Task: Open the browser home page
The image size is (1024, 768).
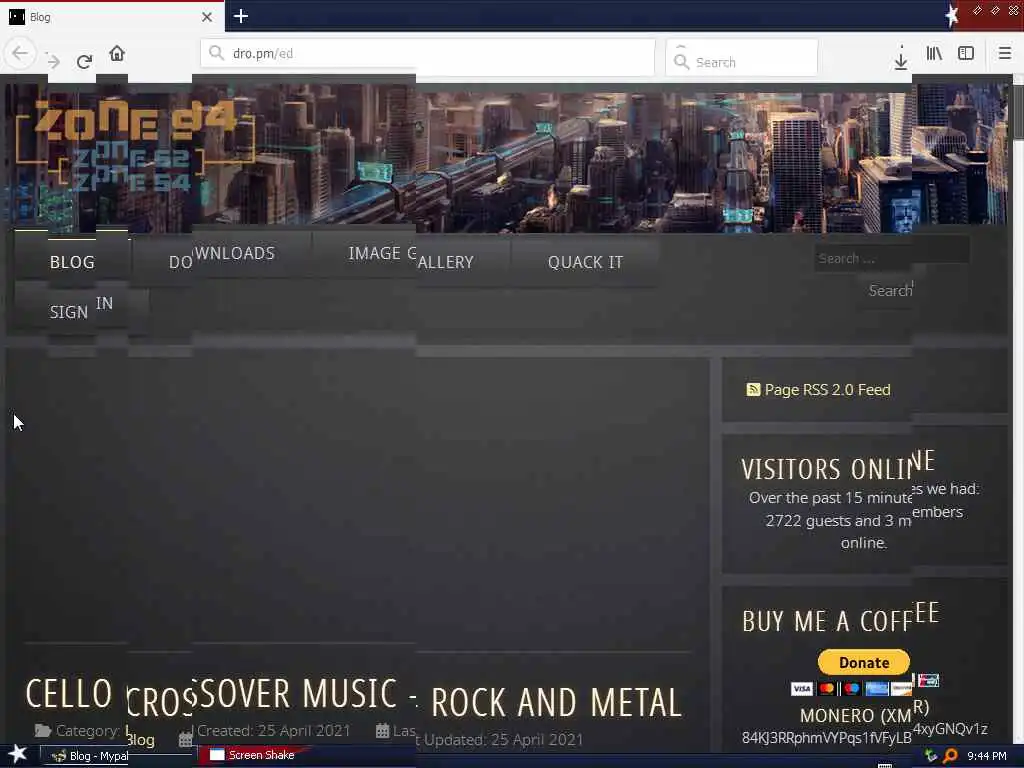Action: 117,53
